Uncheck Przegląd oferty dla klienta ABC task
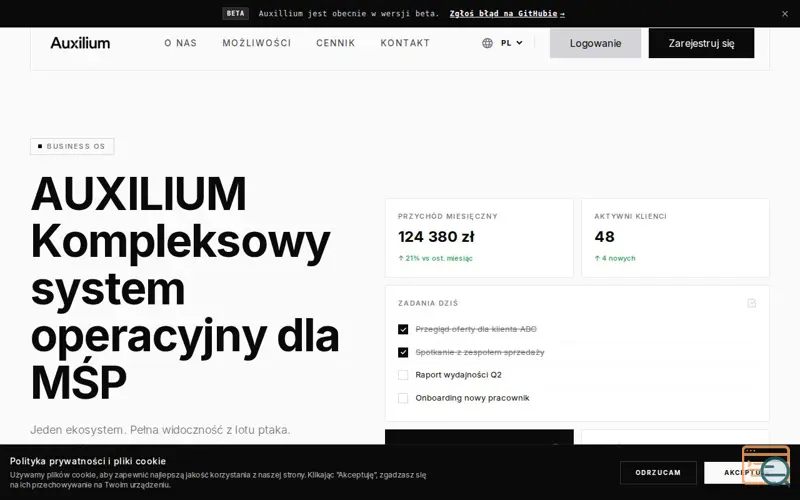Image resolution: width=800 pixels, height=500 pixels. pos(403,329)
